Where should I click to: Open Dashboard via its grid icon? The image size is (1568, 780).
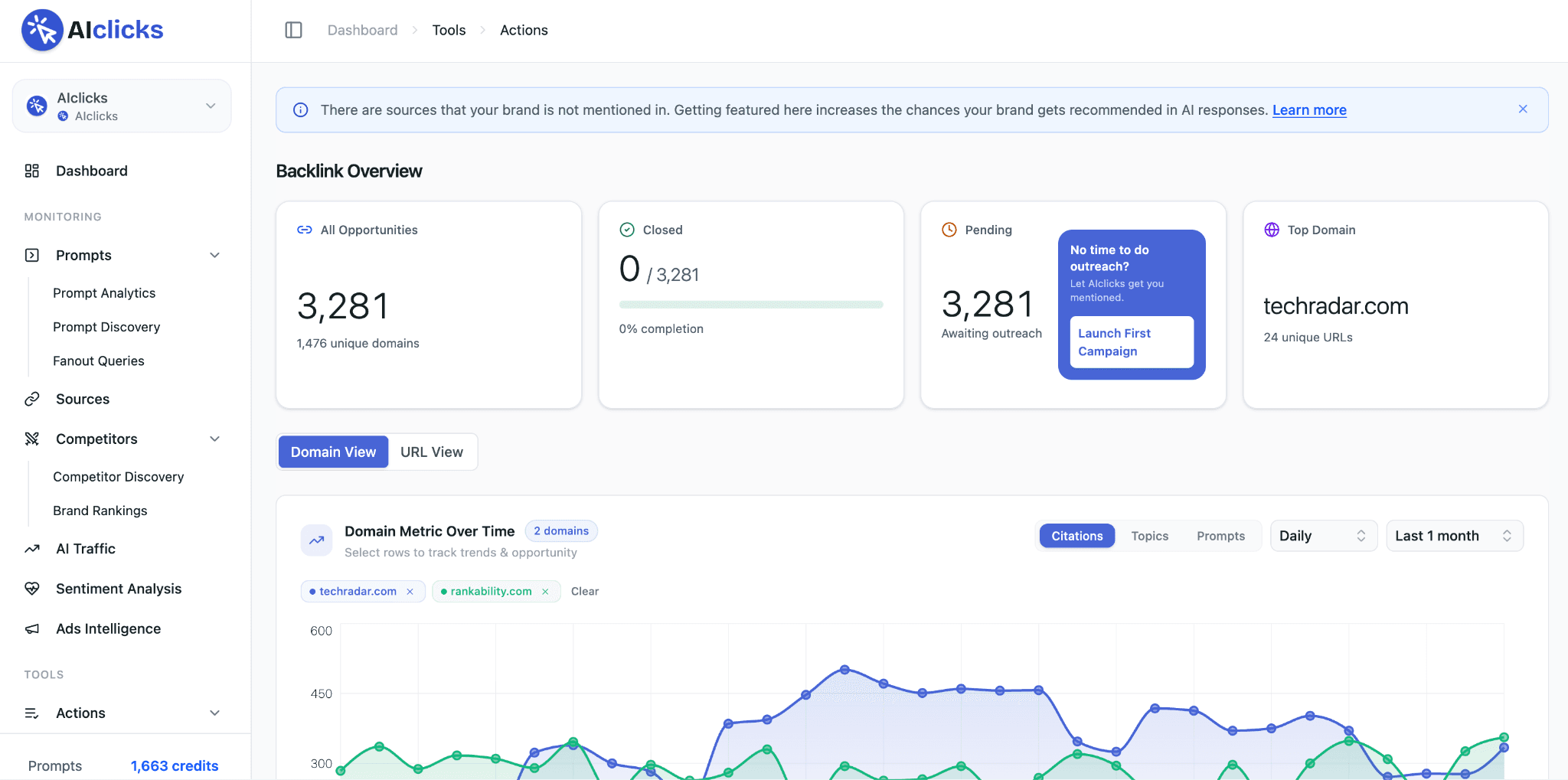pyautogui.click(x=32, y=171)
